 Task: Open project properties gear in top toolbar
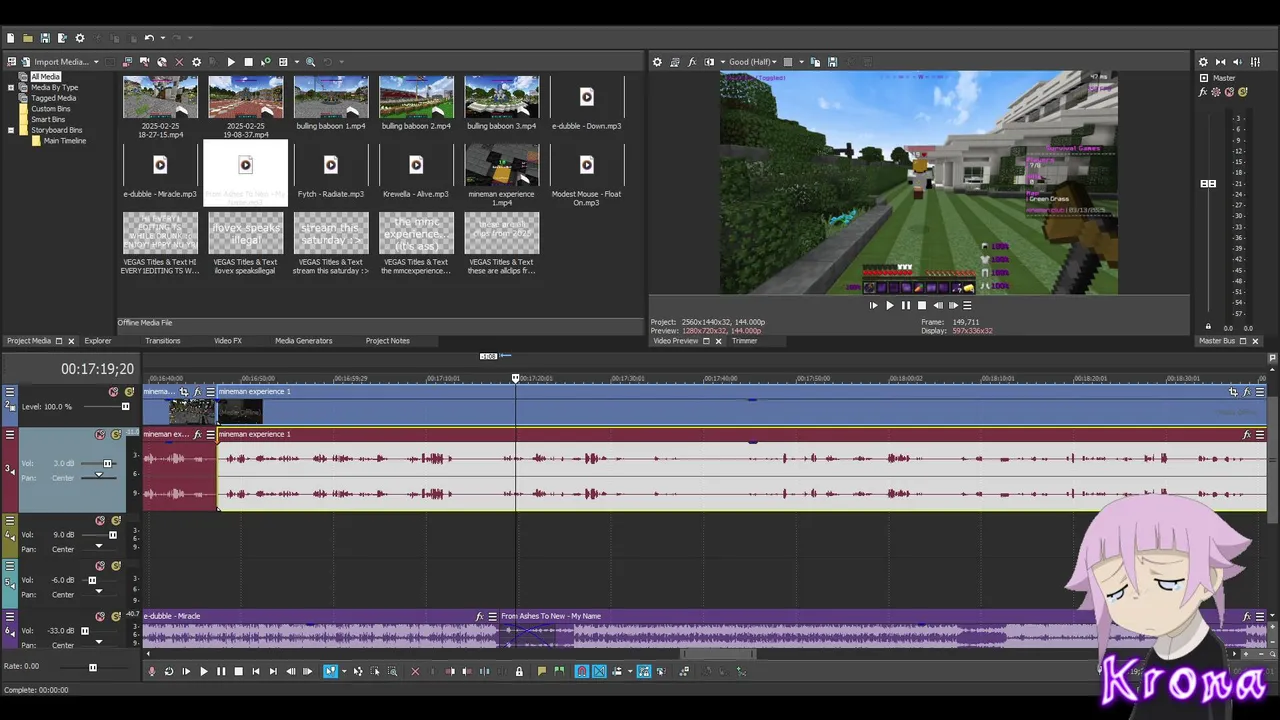click(80, 38)
